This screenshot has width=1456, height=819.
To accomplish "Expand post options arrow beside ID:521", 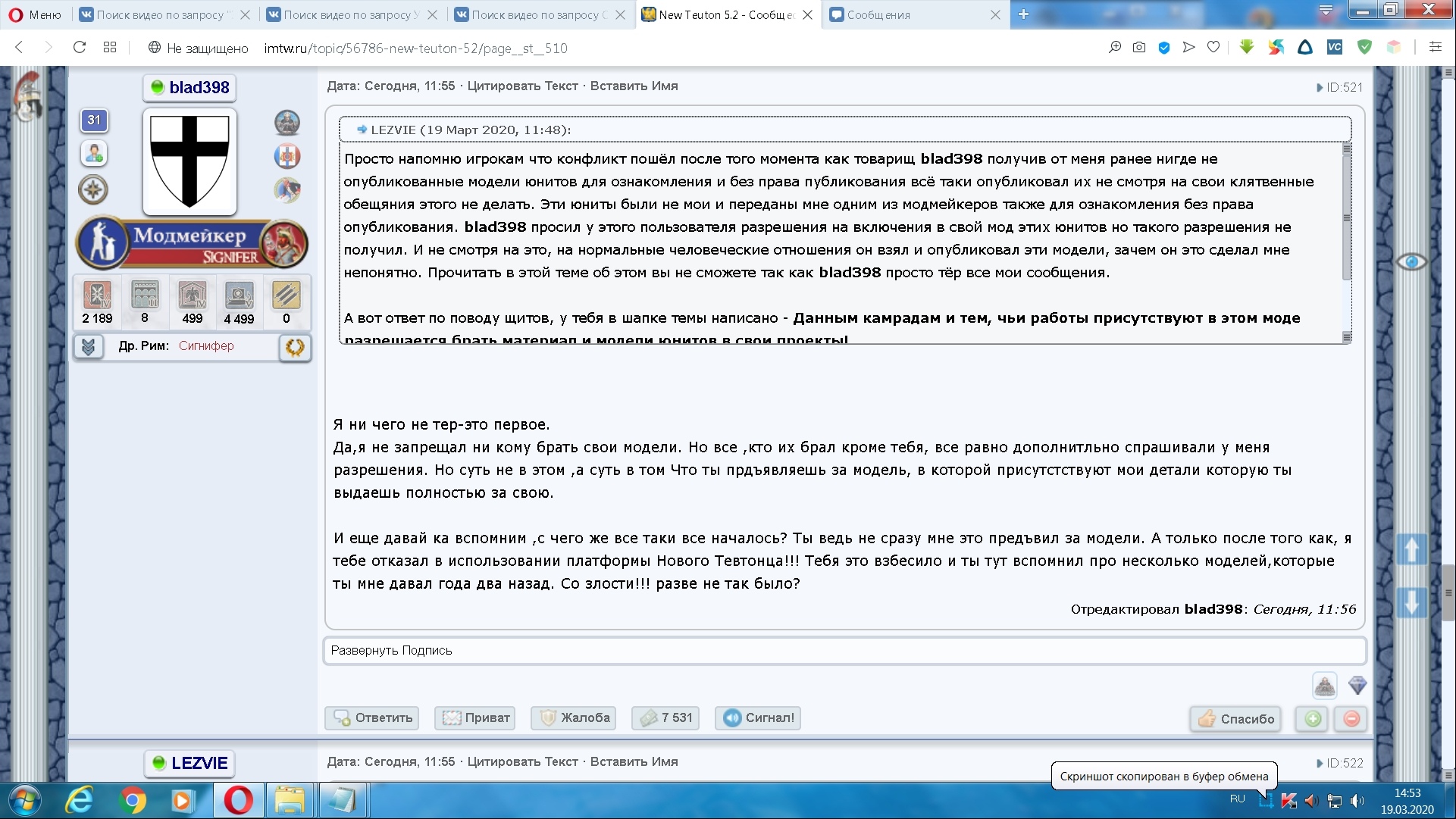I will [1320, 88].
